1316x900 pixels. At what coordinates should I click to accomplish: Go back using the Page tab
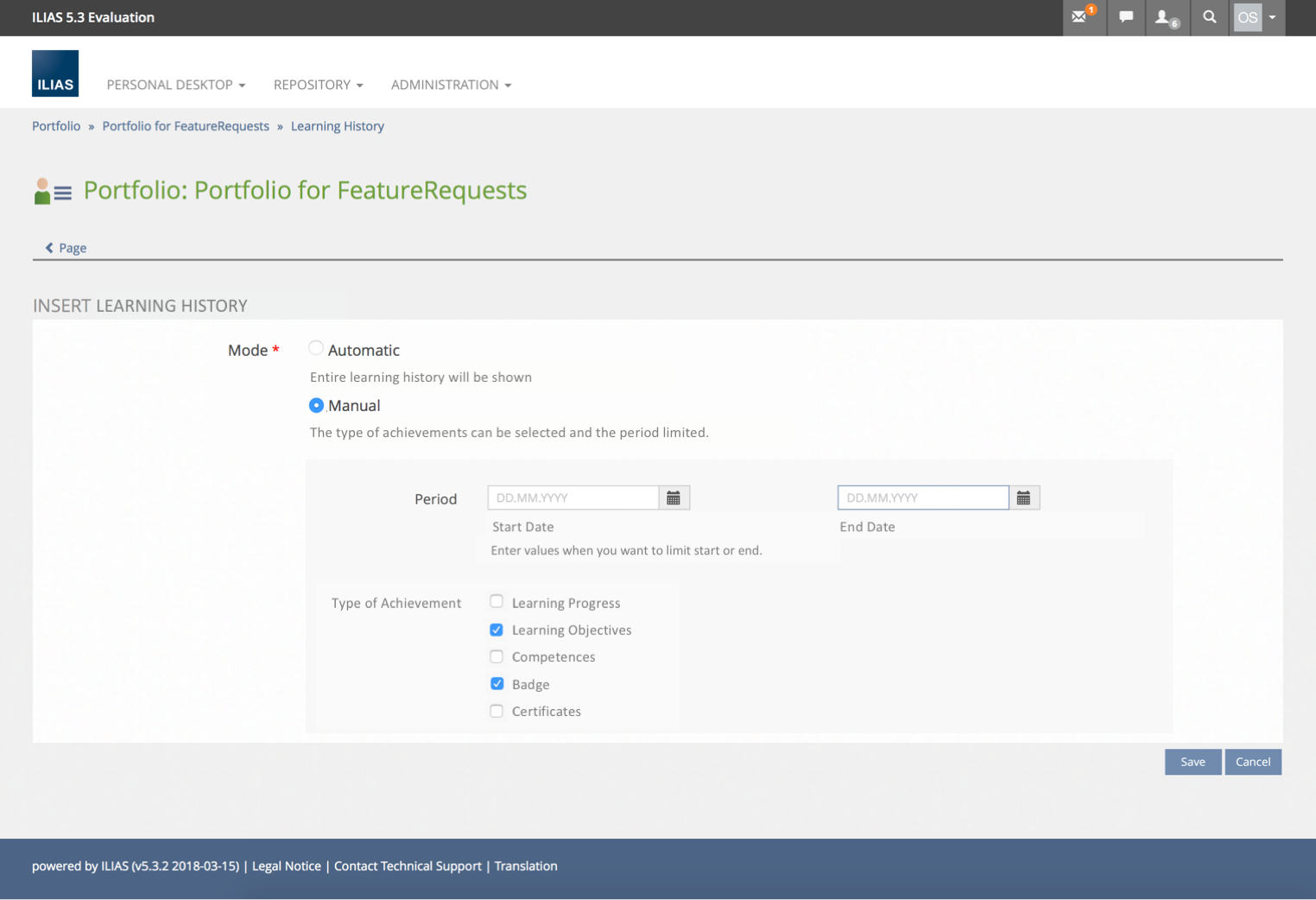tap(66, 248)
